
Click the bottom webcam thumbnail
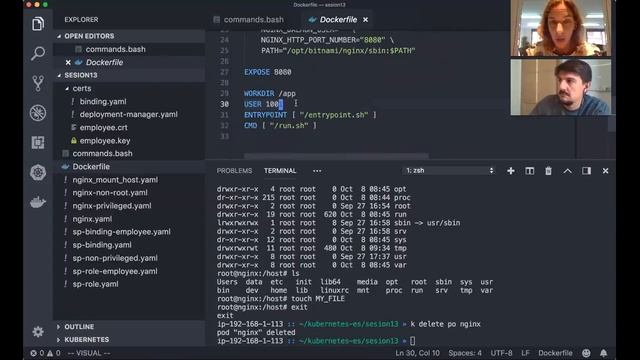click(561, 87)
